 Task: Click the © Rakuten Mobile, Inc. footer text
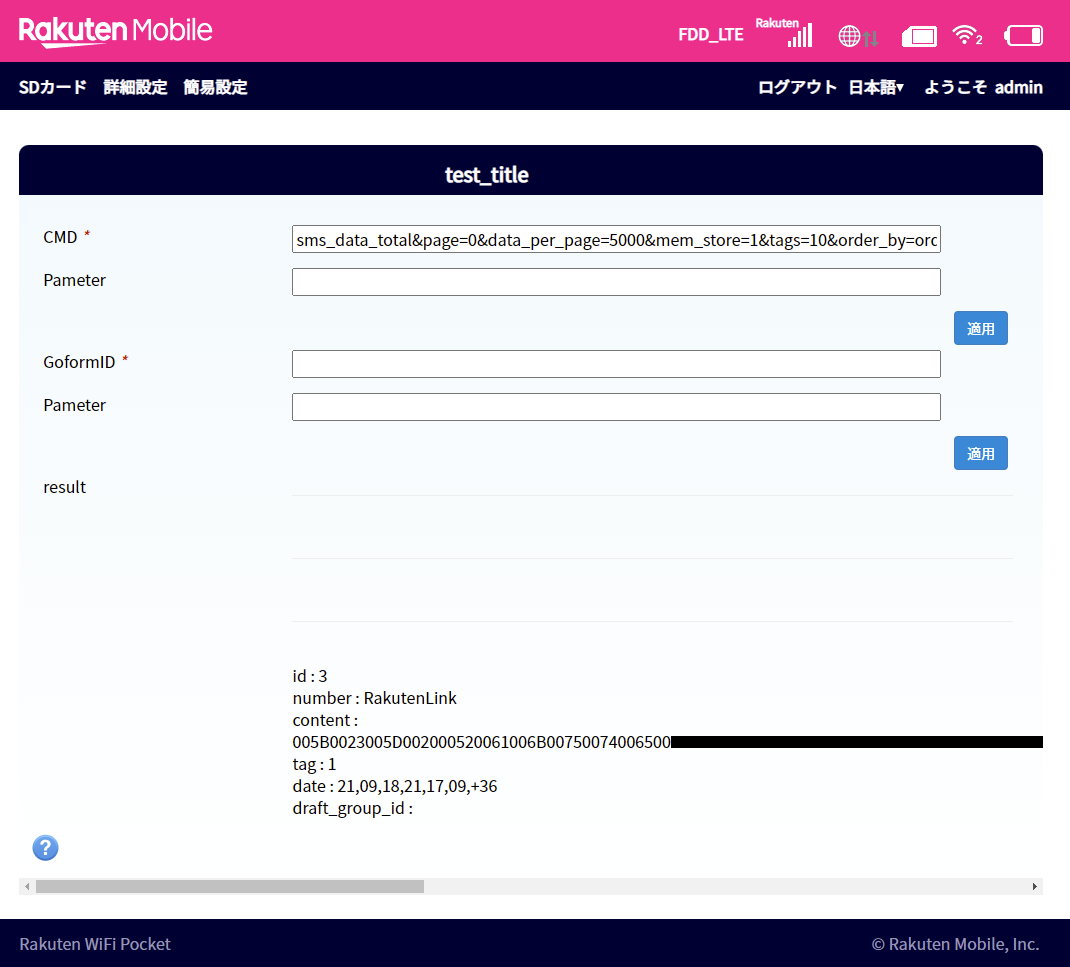tap(955, 944)
